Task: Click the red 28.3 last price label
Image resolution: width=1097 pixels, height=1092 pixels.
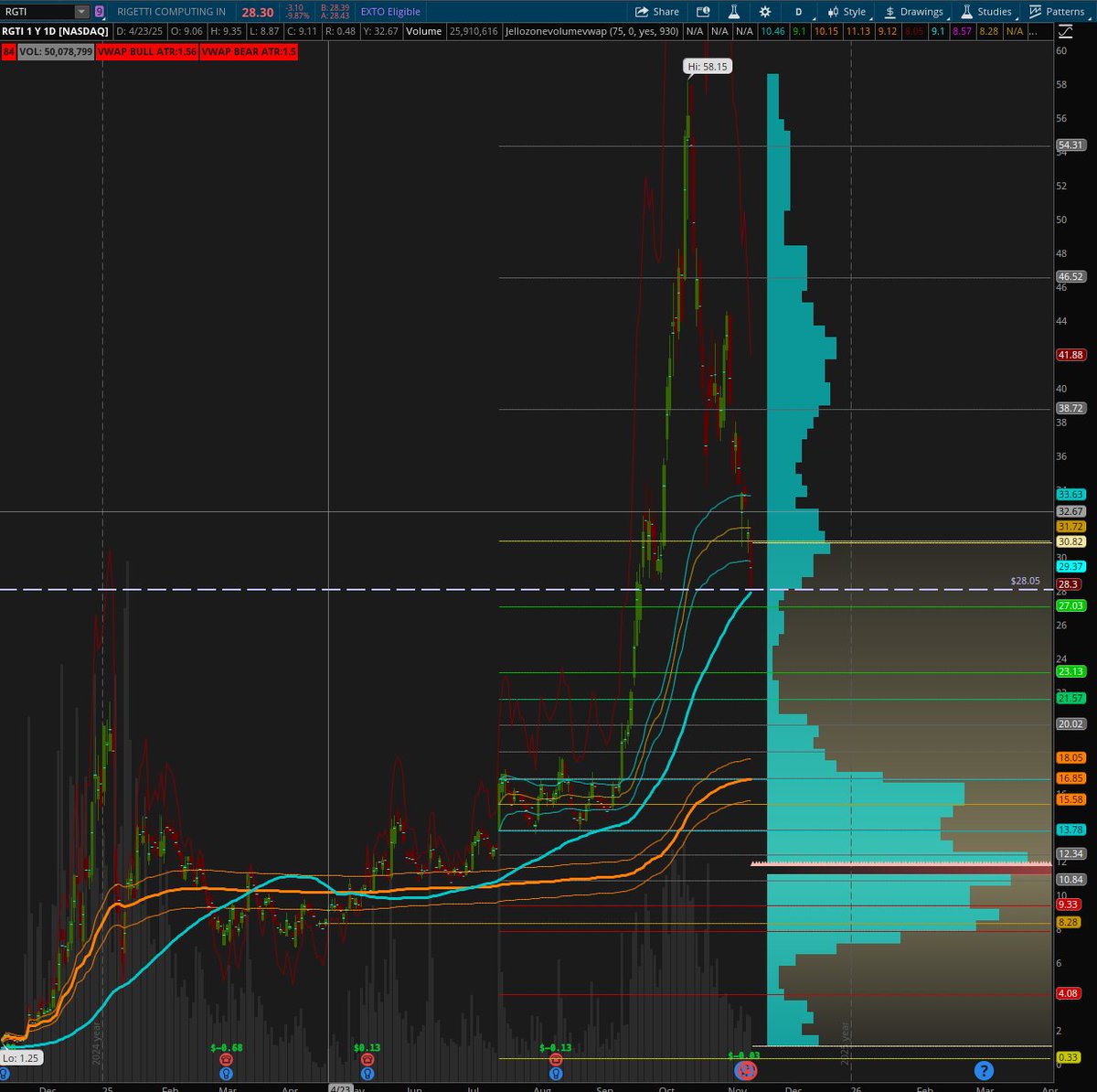Action: pos(1069,584)
